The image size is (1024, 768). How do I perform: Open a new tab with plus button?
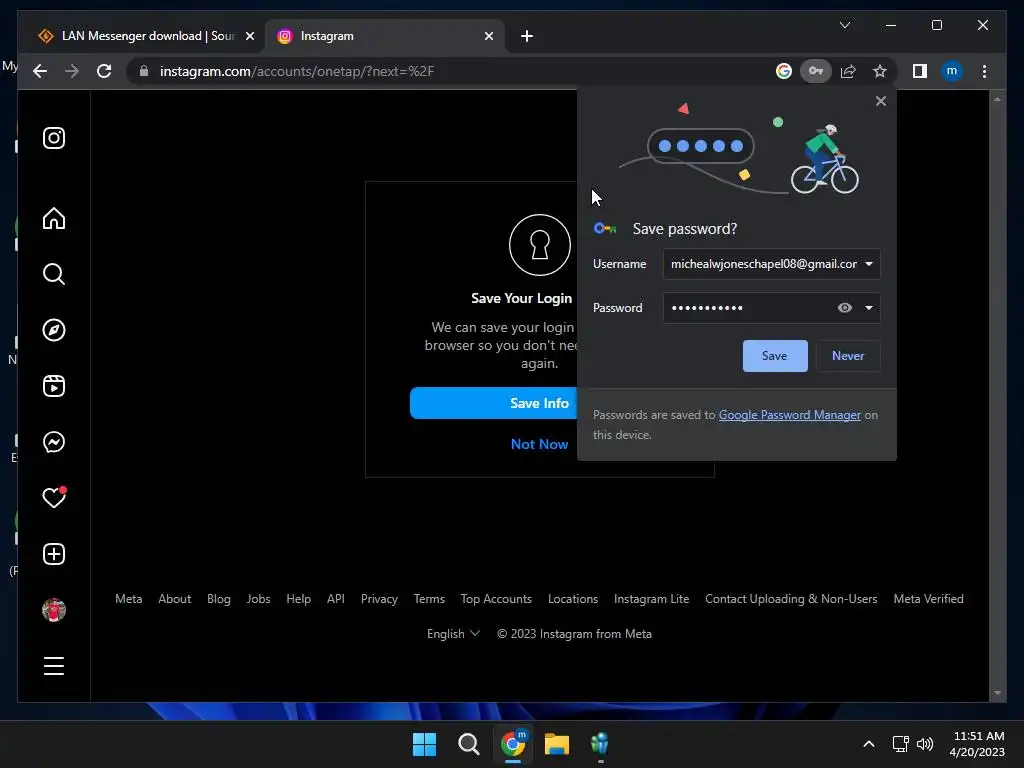[527, 36]
